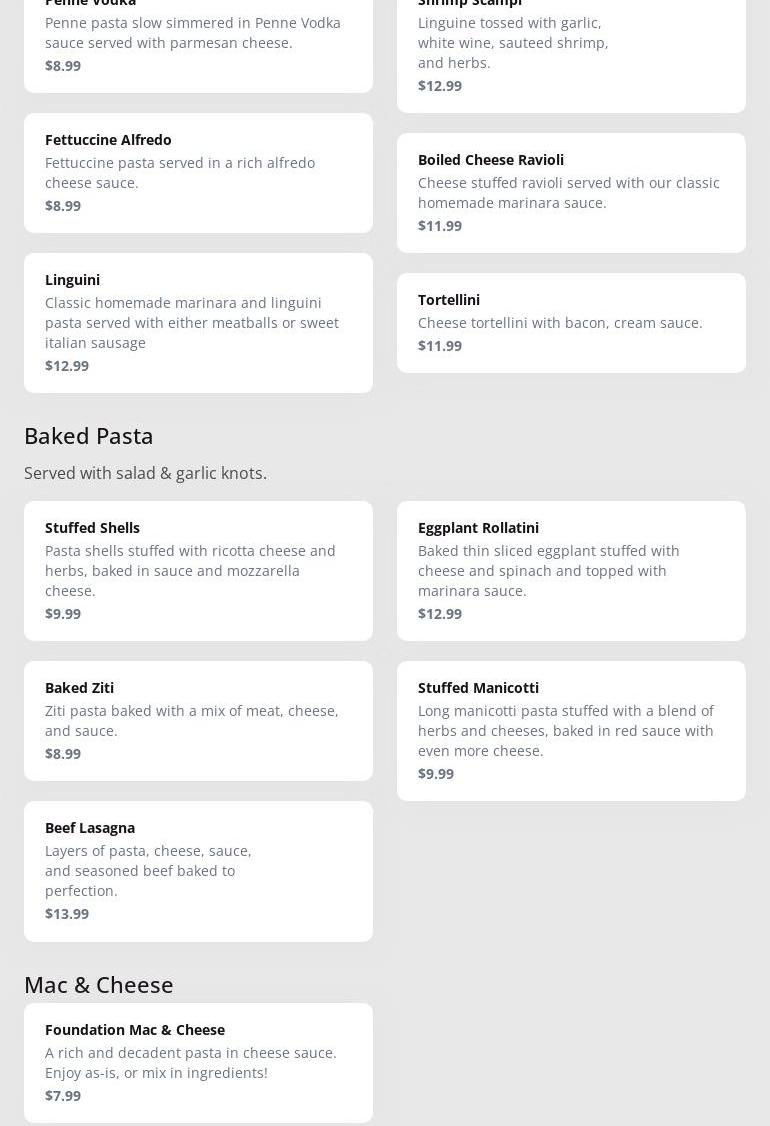Viewport: 770px width, 1126px height.
Task: Open the Stuffed Manicotti item
Action: tap(571, 730)
